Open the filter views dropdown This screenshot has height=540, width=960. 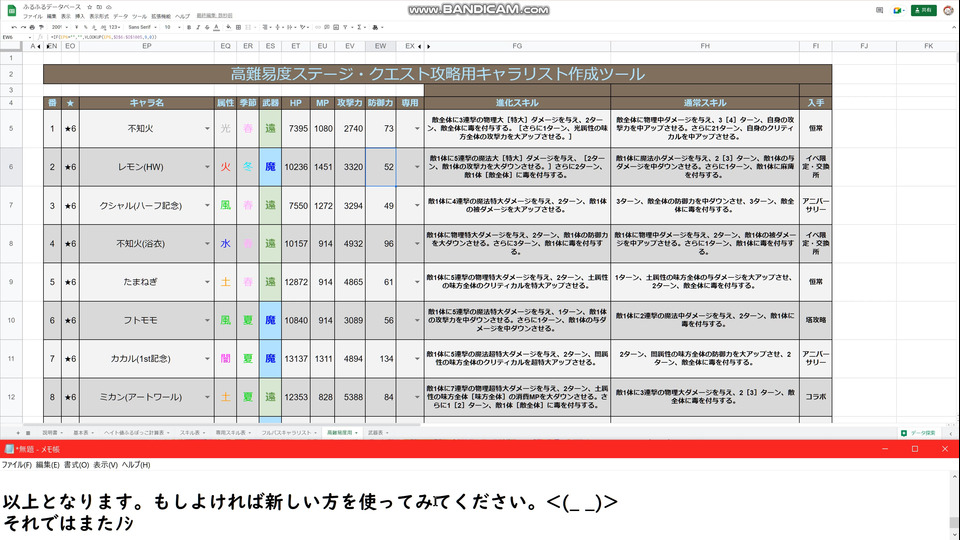pyautogui.click(x=347, y=27)
